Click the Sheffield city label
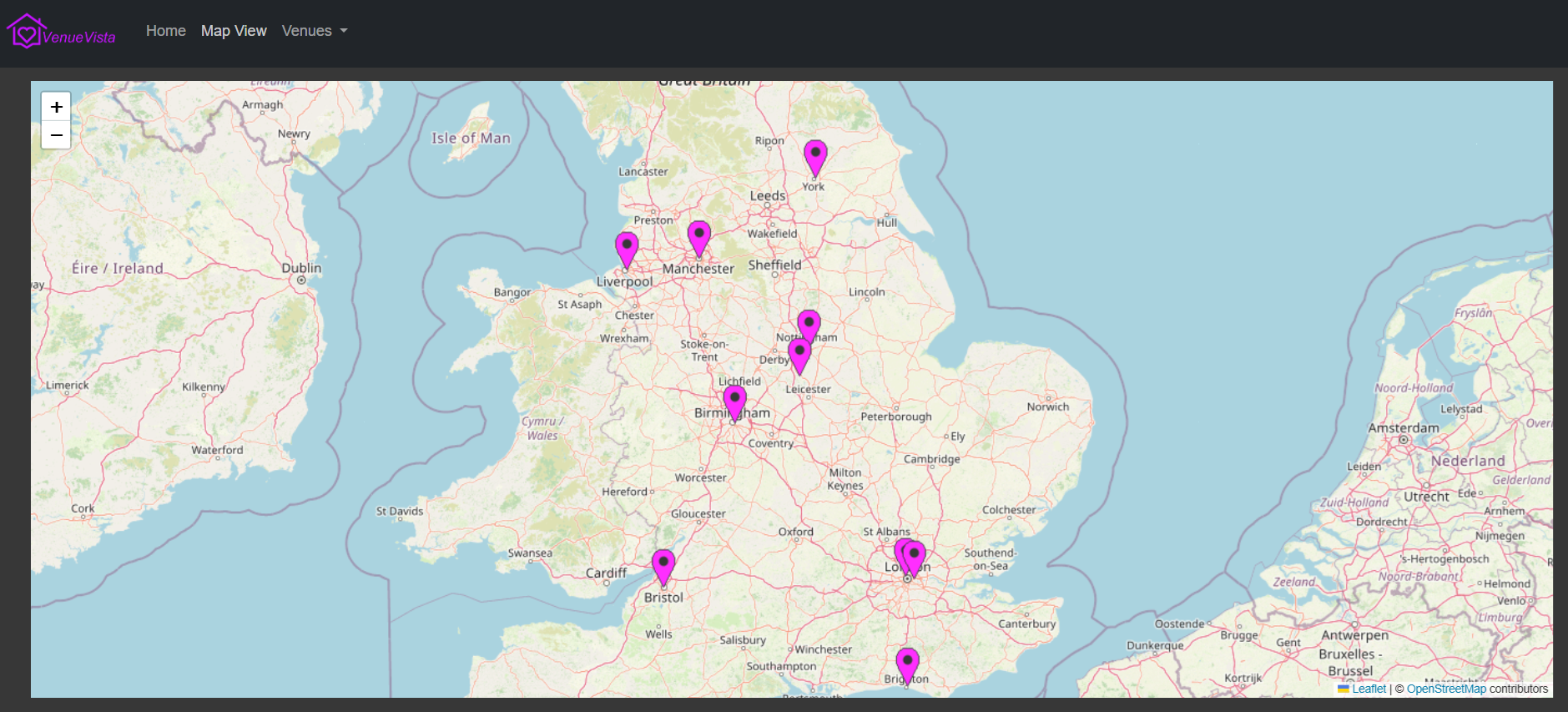This screenshot has height=712, width=1568. [774, 265]
